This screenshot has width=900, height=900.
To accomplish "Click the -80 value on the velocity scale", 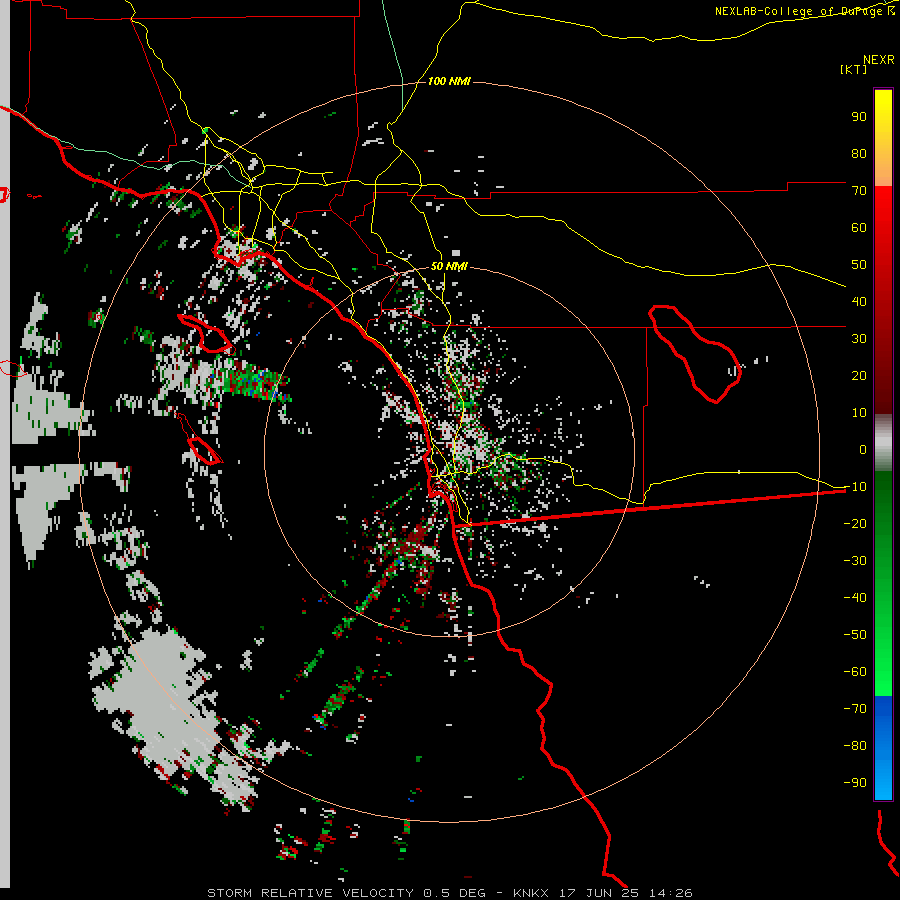I will [855, 746].
